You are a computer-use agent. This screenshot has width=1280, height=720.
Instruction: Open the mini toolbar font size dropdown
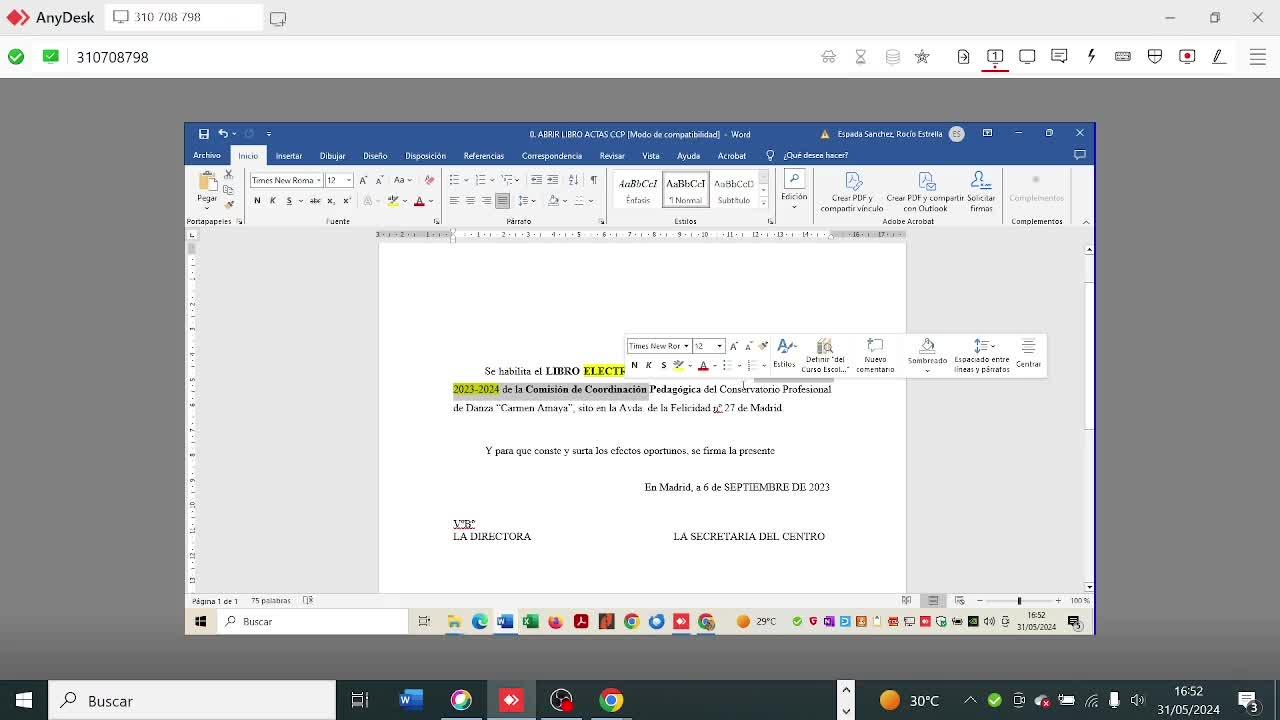click(719, 346)
